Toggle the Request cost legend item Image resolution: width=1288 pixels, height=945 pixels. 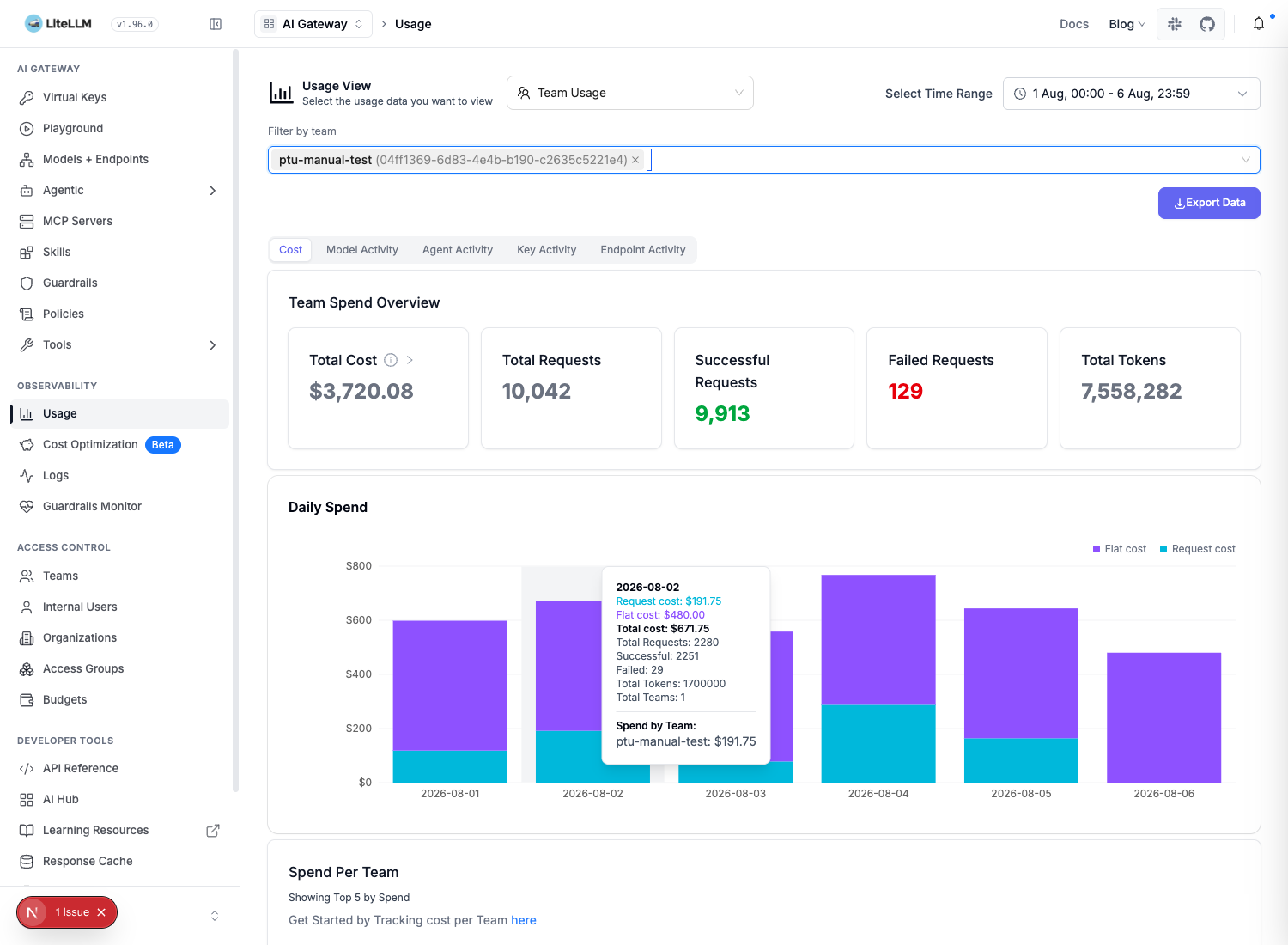1197,549
